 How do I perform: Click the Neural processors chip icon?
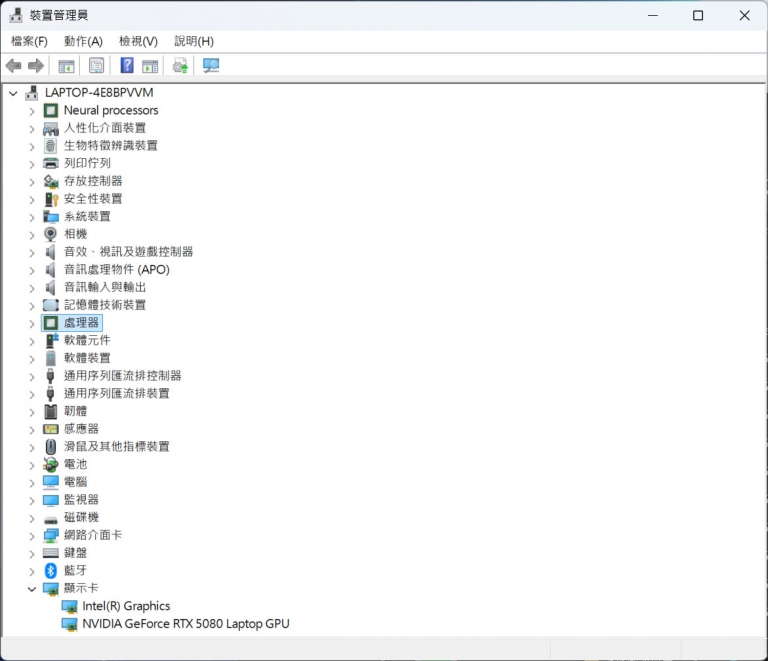click(50, 110)
